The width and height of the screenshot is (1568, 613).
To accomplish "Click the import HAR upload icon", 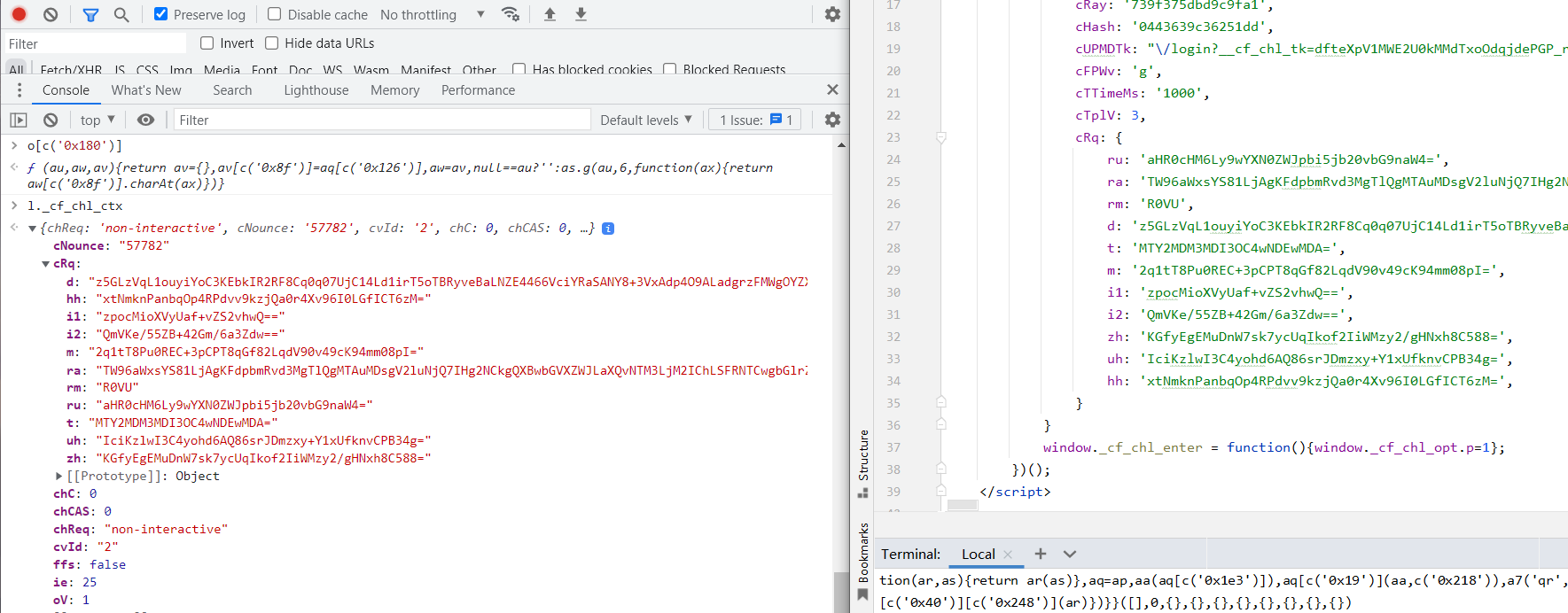I will coord(550,14).
